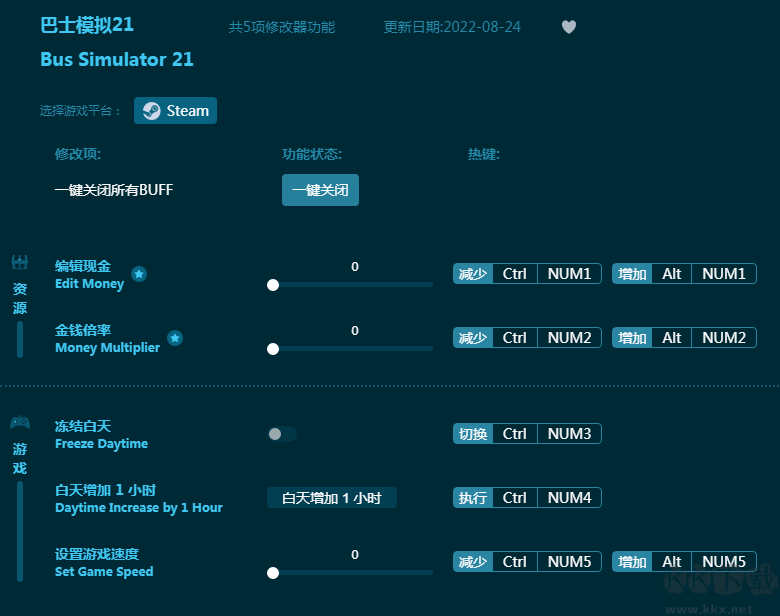Click NUM5 key in Game Speed decrease hotkey
The width and height of the screenshot is (780, 616).
point(570,562)
